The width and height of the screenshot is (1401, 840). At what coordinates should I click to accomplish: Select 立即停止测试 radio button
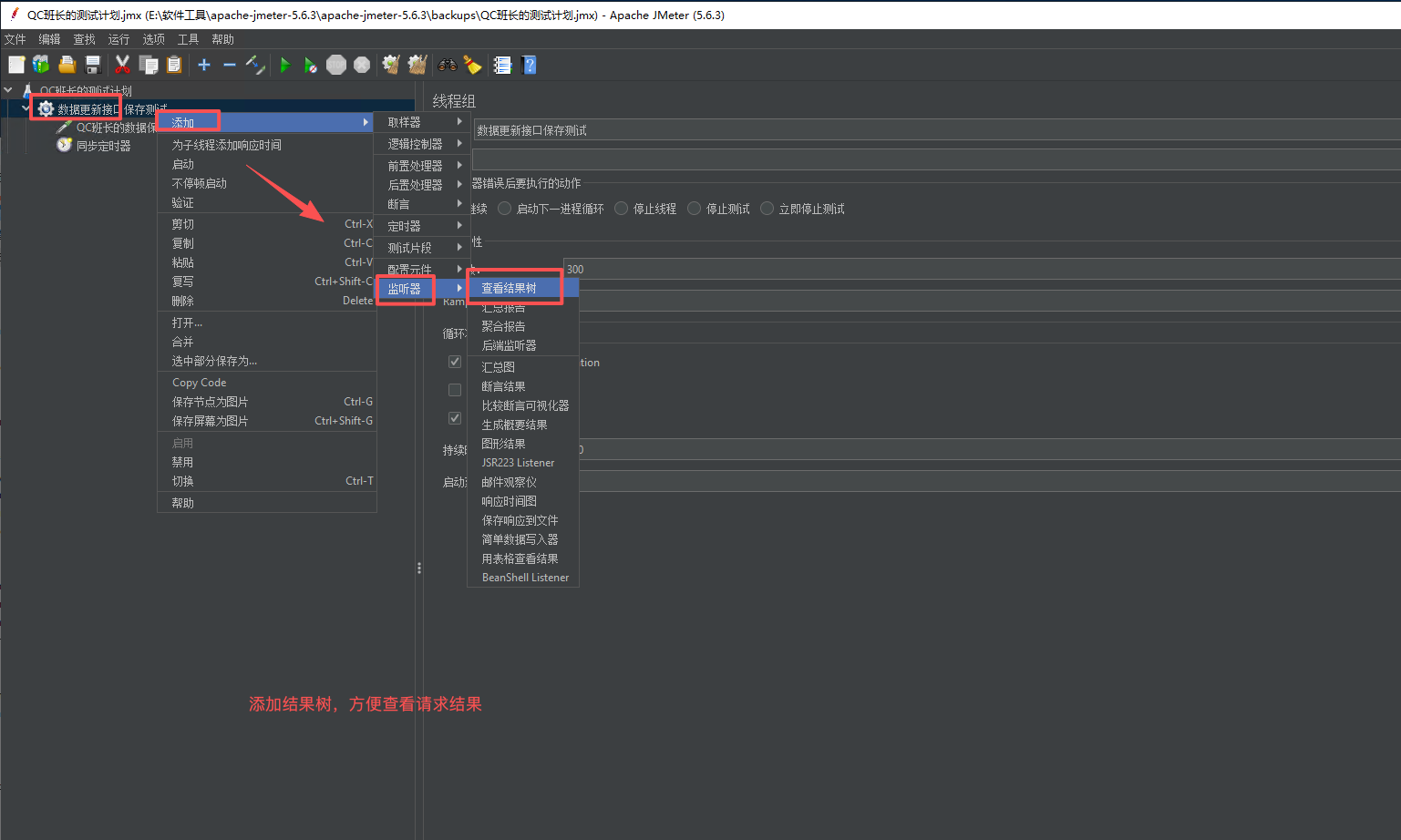coord(767,209)
